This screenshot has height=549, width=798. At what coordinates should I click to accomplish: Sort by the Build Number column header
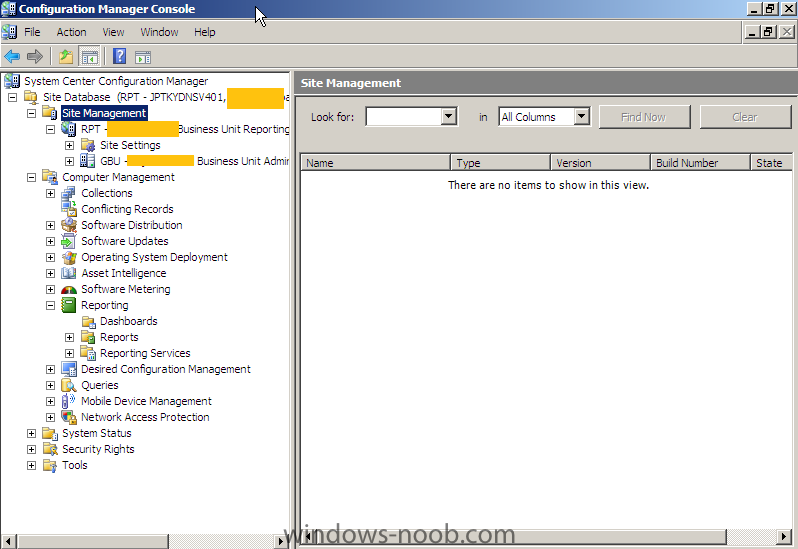[x=700, y=163]
